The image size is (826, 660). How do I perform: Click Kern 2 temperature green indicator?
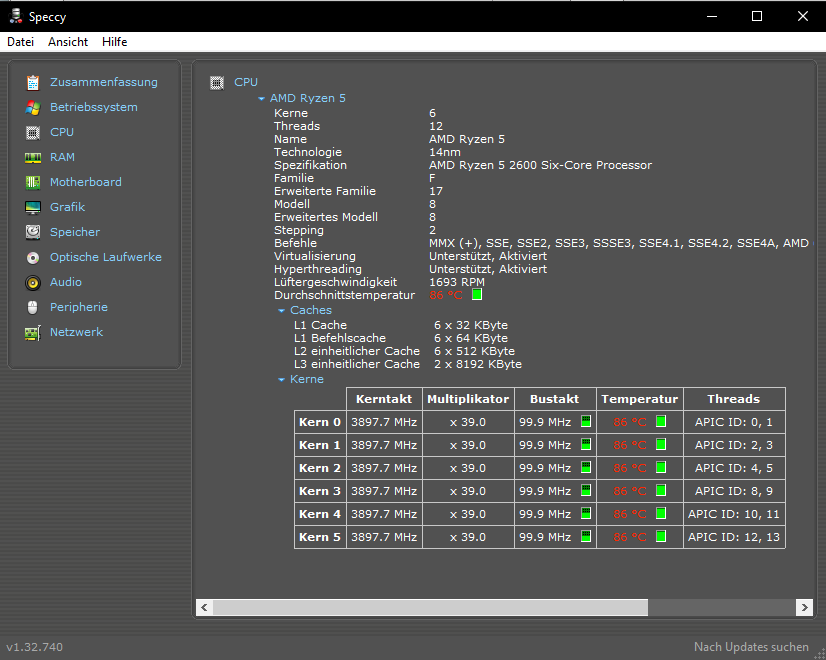661,467
